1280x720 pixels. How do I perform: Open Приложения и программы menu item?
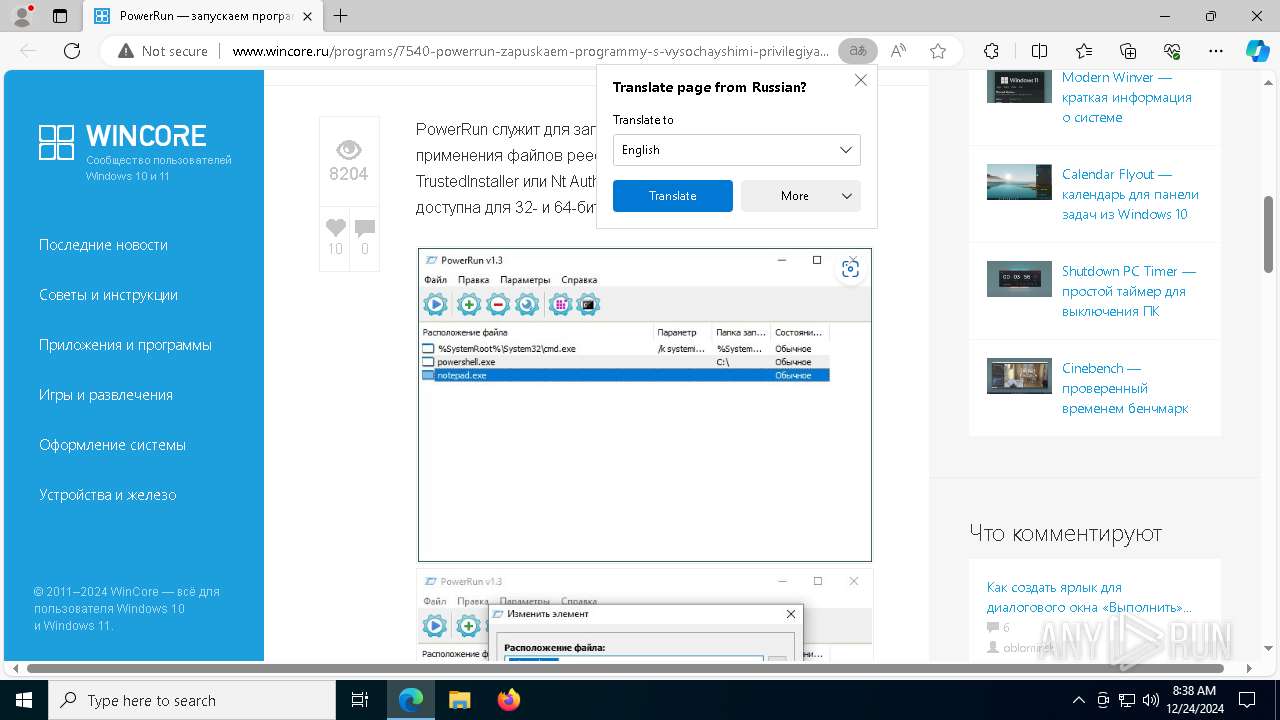[x=125, y=345]
